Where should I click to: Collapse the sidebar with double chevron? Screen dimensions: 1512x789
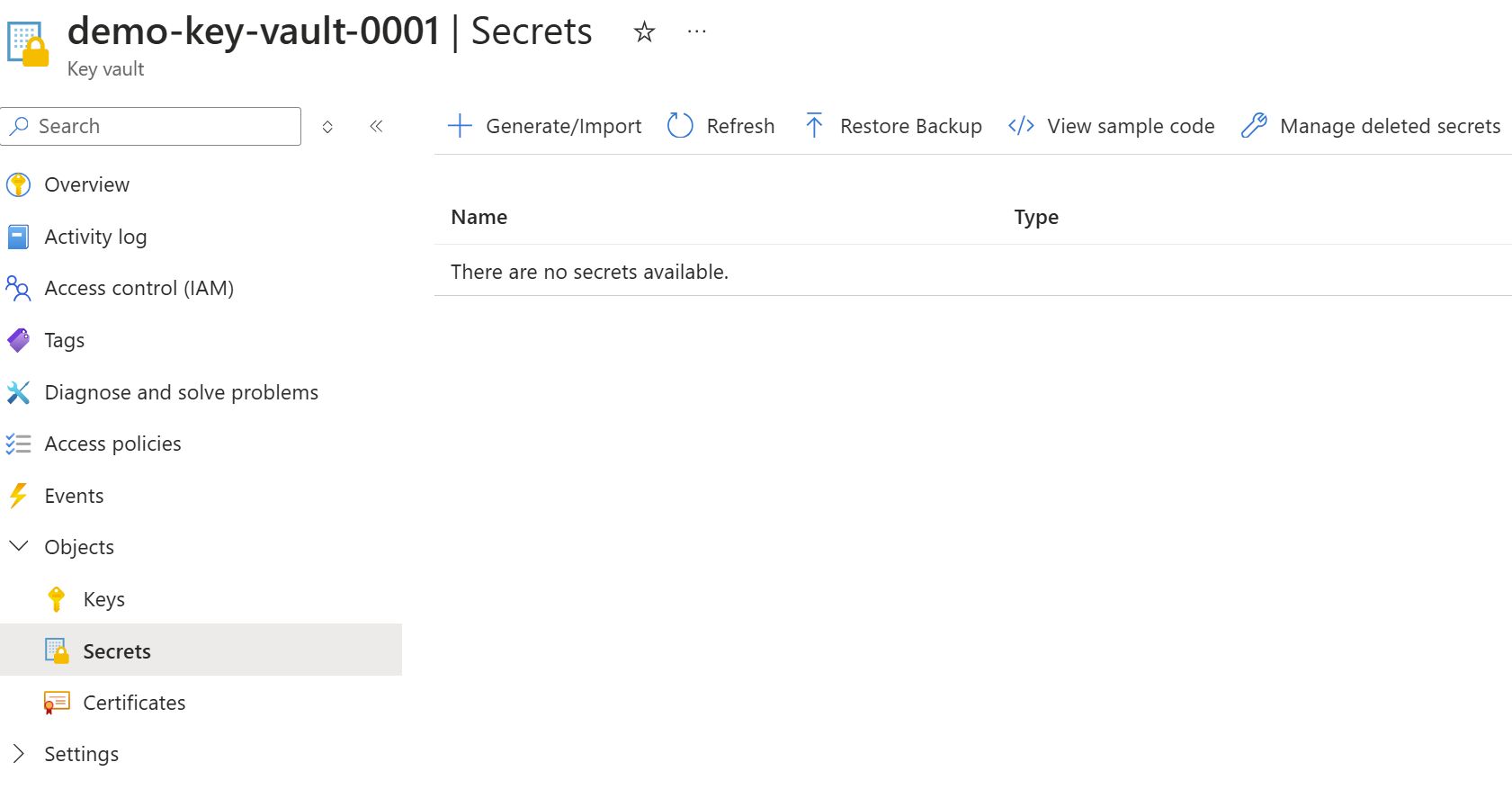coord(376,126)
